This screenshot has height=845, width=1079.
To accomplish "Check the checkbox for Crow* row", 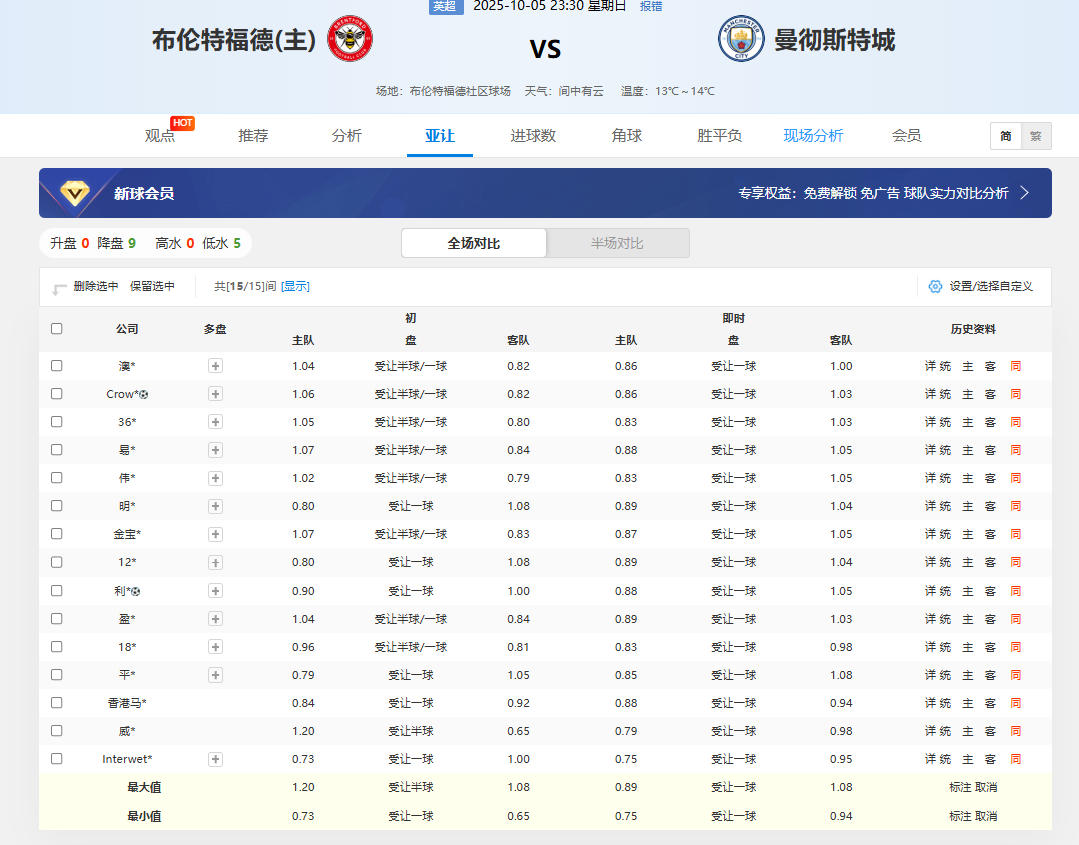I will click(57, 394).
